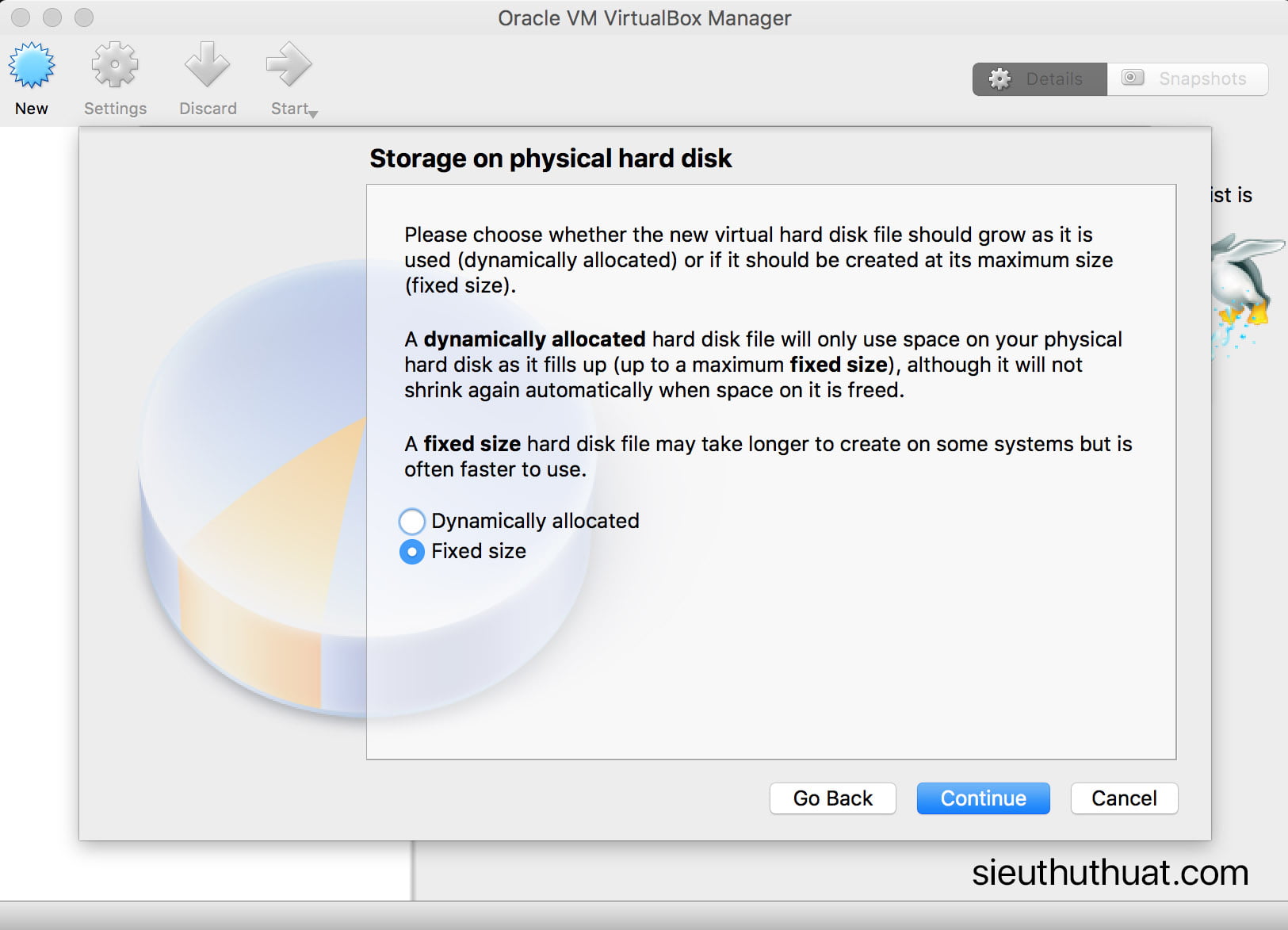
Task: Select the Fixed size radio button
Action: click(412, 552)
